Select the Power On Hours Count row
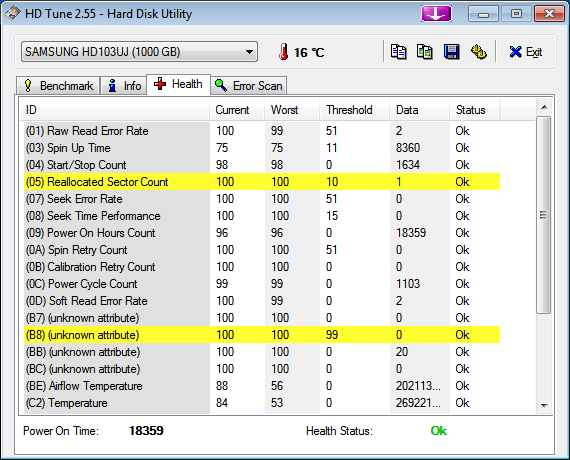Viewport: 570px width, 460px height. pyautogui.click(x=262, y=233)
